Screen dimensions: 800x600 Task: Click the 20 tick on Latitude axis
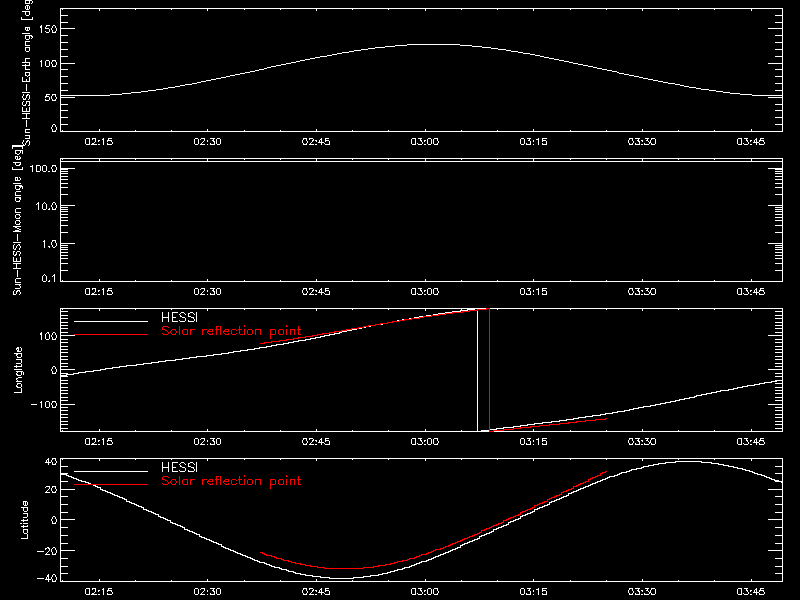tap(51, 490)
